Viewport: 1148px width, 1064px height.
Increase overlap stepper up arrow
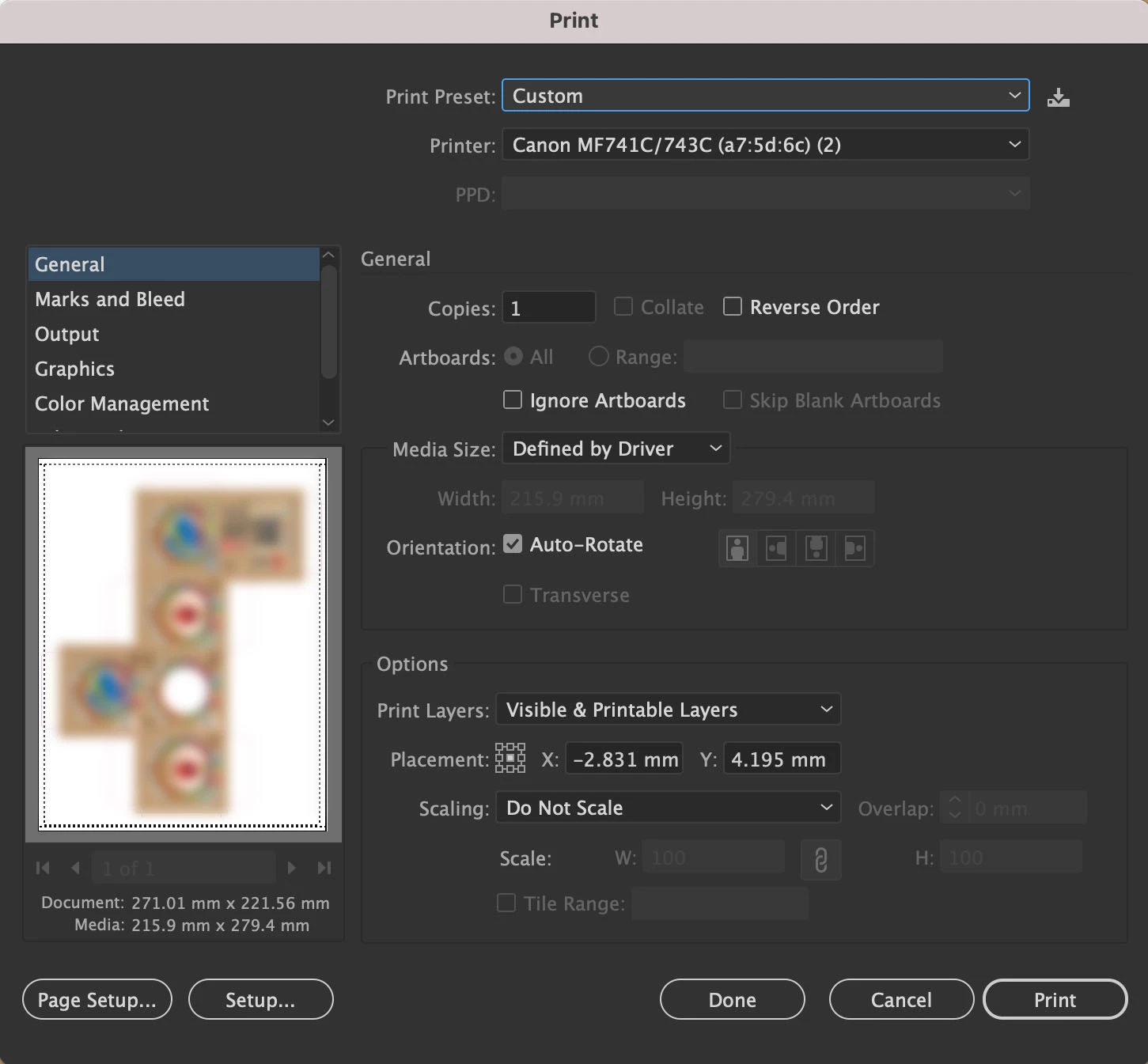pyautogui.click(x=955, y=800)
